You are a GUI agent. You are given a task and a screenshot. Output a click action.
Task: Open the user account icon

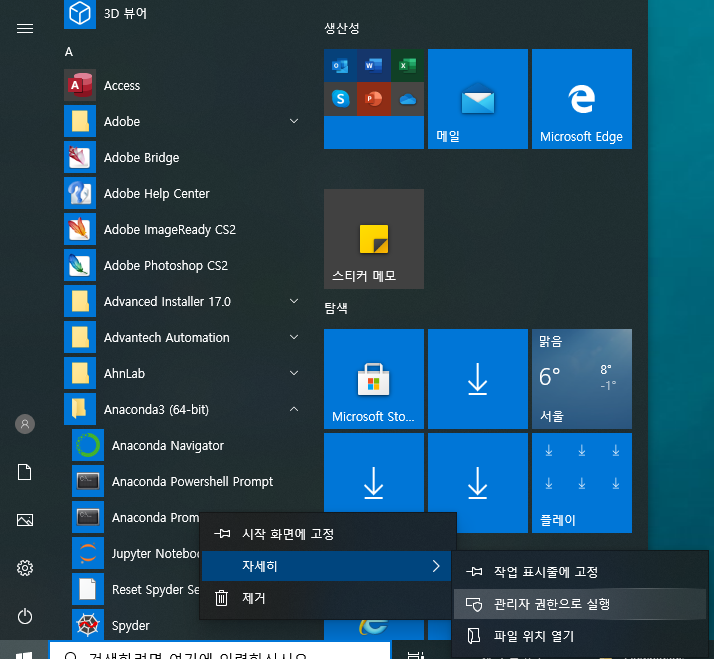[x=25, y=424]
